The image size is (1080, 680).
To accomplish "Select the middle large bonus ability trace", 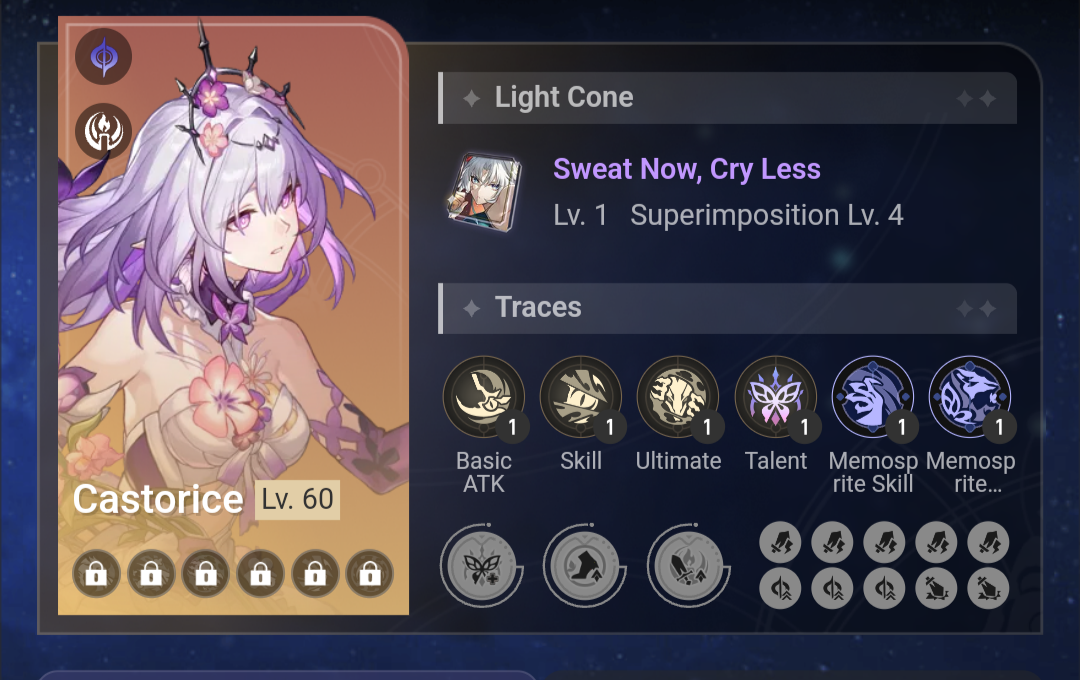I will (585, 566).
